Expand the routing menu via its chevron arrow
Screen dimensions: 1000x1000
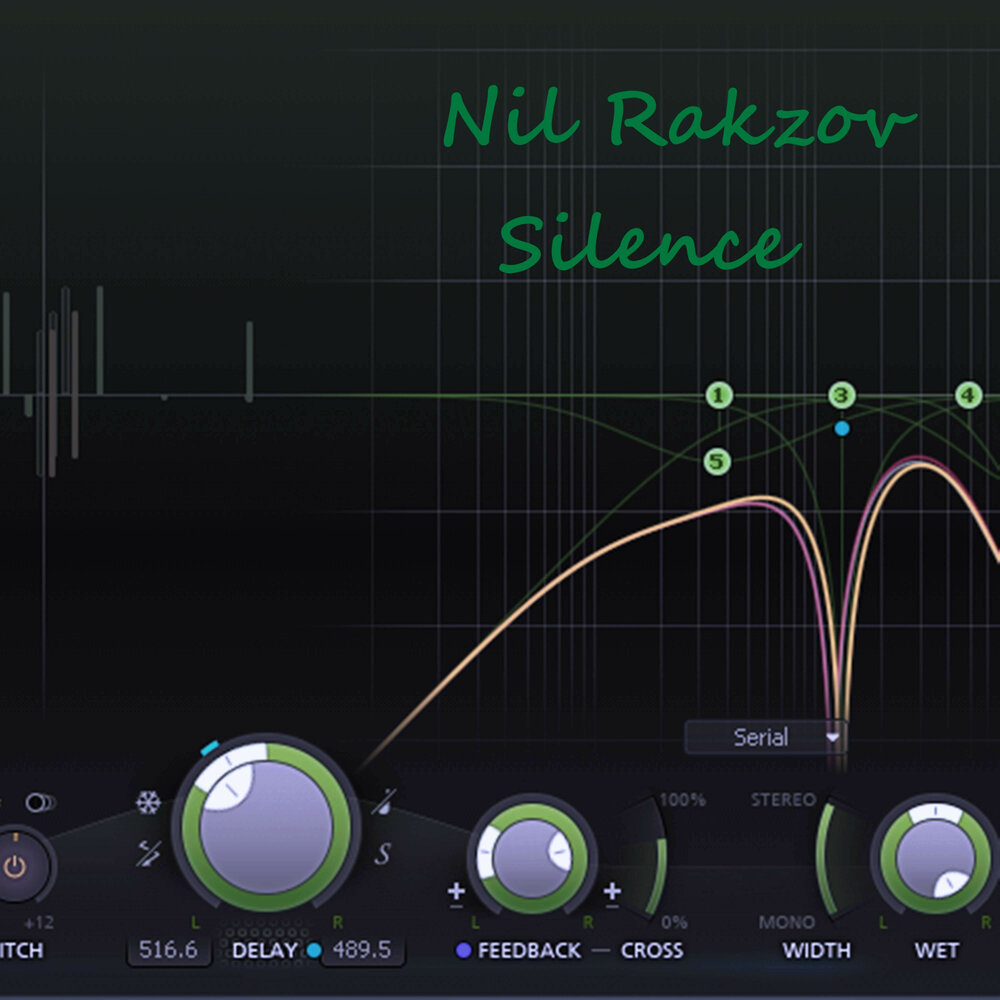[x=833, y=738]
